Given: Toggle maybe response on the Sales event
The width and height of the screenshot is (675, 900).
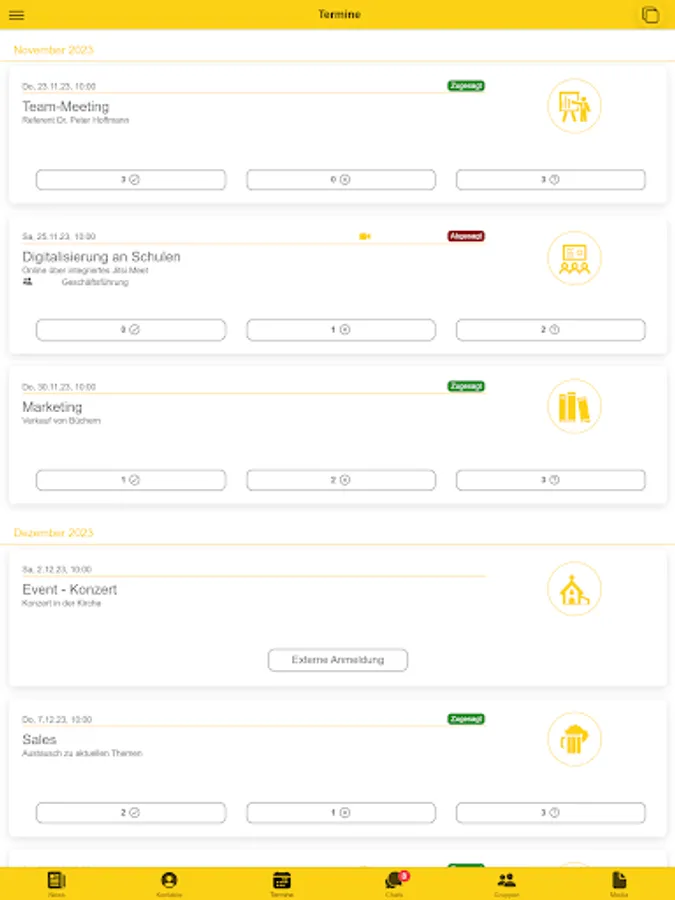Looking at the screenshot, I should tap(551, 812).
